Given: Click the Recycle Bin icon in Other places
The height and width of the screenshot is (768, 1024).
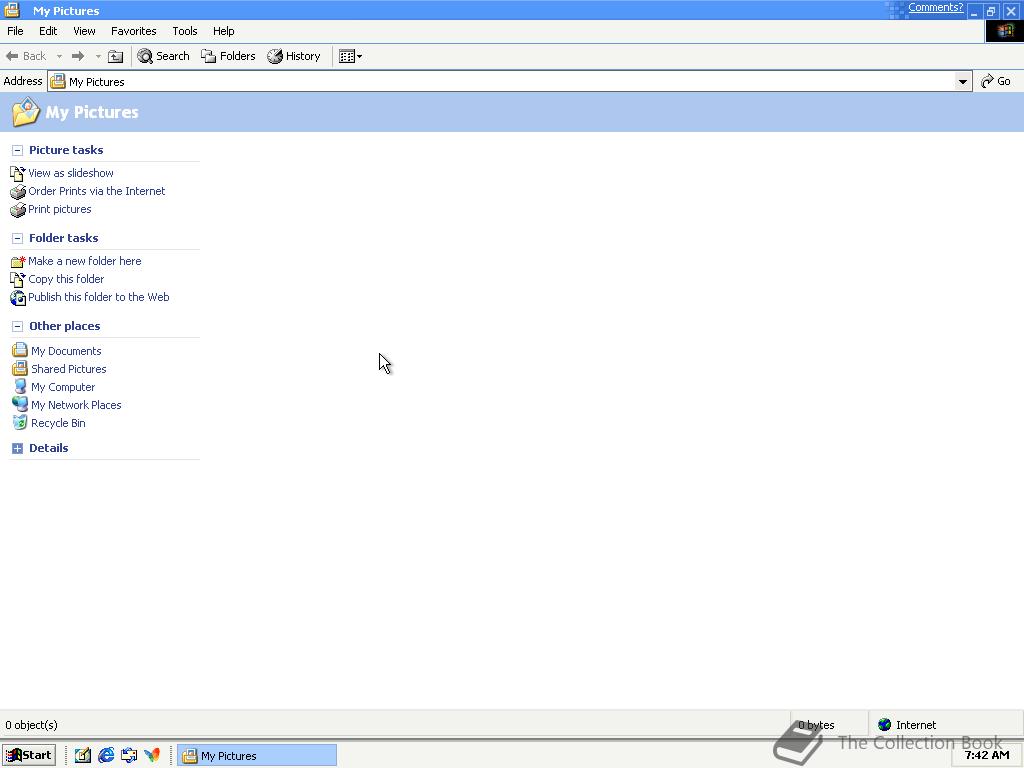Looking at the screenshot, I should (20, 423).
